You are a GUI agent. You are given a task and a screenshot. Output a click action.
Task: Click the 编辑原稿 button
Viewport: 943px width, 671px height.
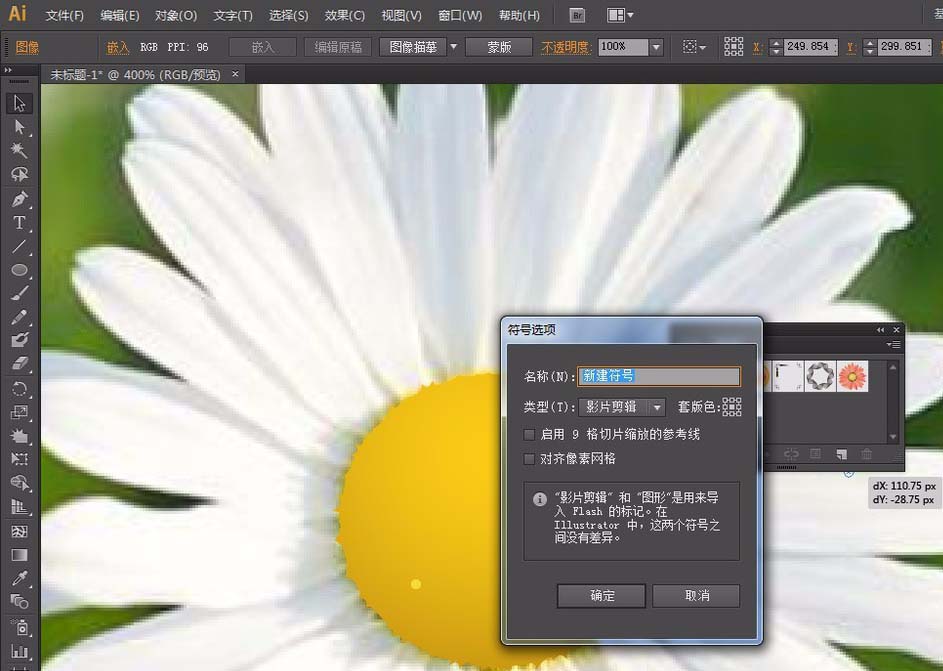coord(338,47)
